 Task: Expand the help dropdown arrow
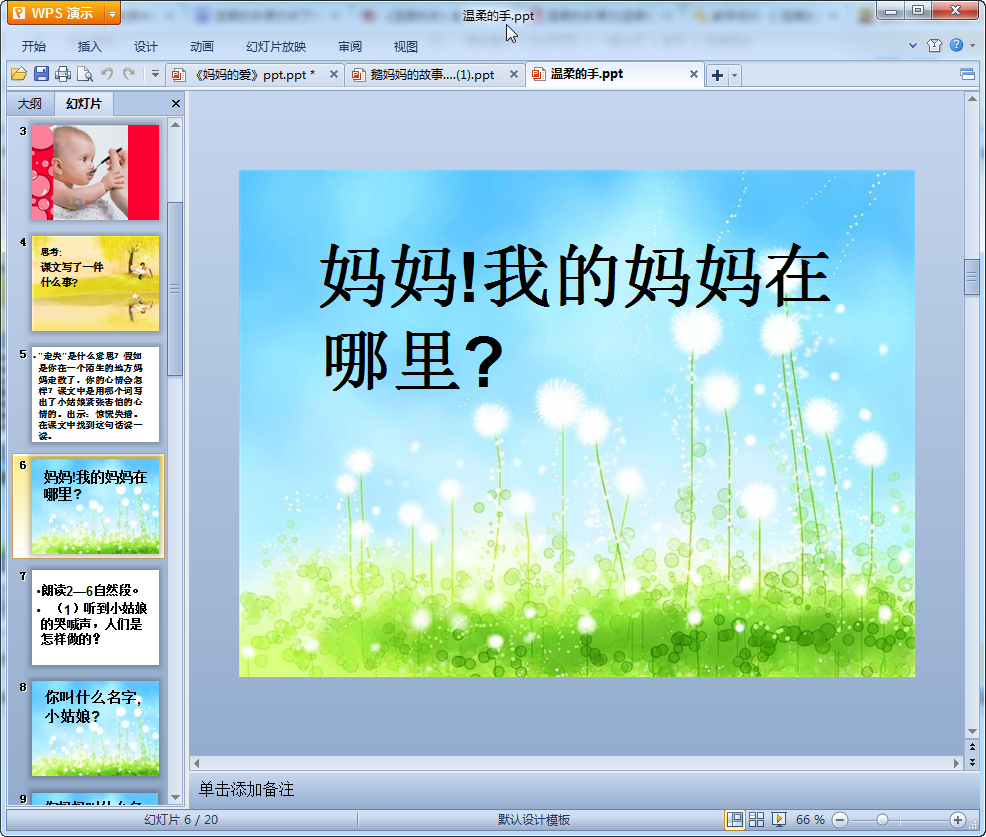[x=972, y=45]
